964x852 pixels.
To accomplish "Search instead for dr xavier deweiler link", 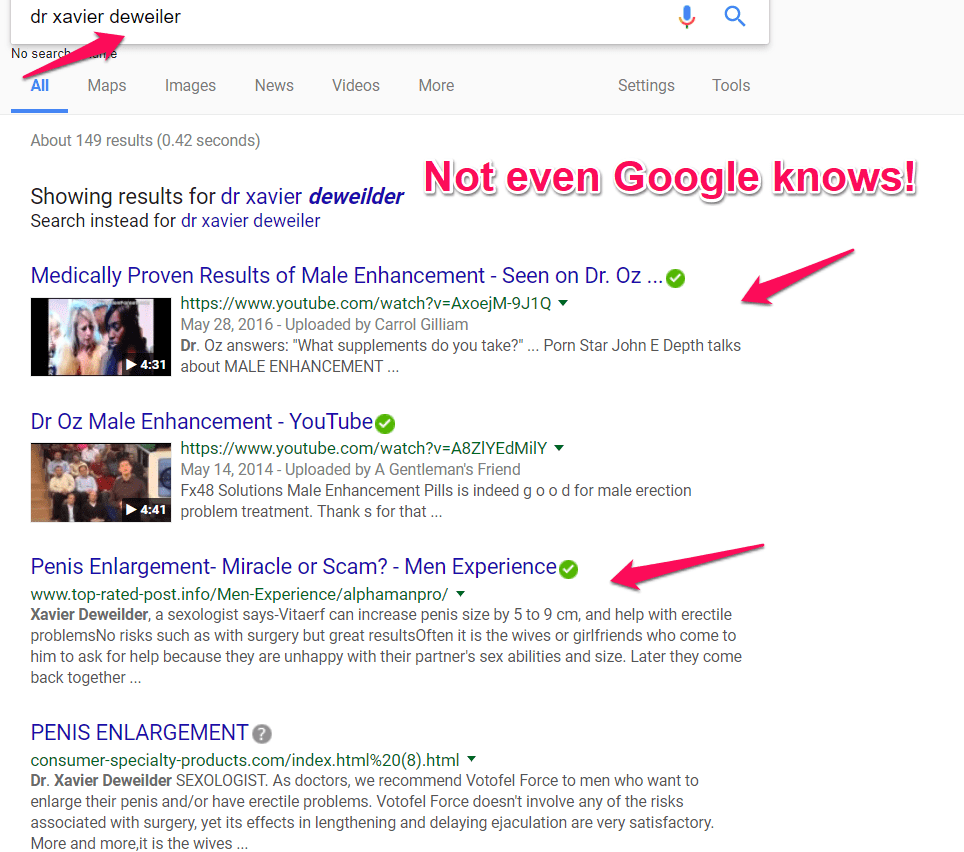I will tap(250, 221).
